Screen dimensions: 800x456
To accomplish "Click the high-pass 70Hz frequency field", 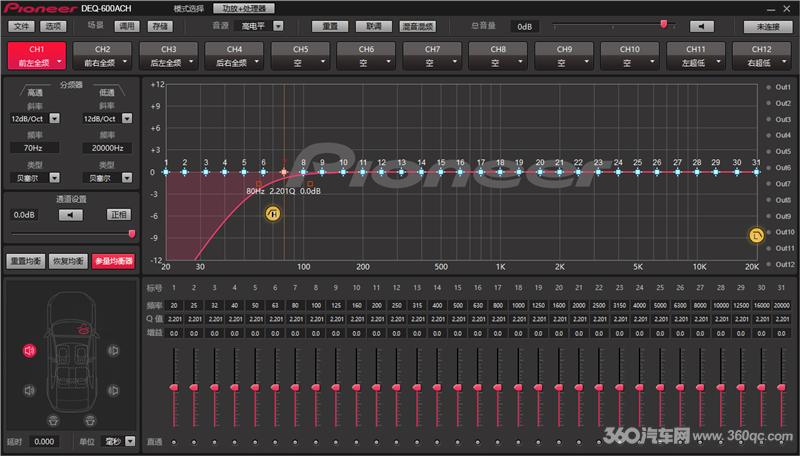I will coord(33,148).
